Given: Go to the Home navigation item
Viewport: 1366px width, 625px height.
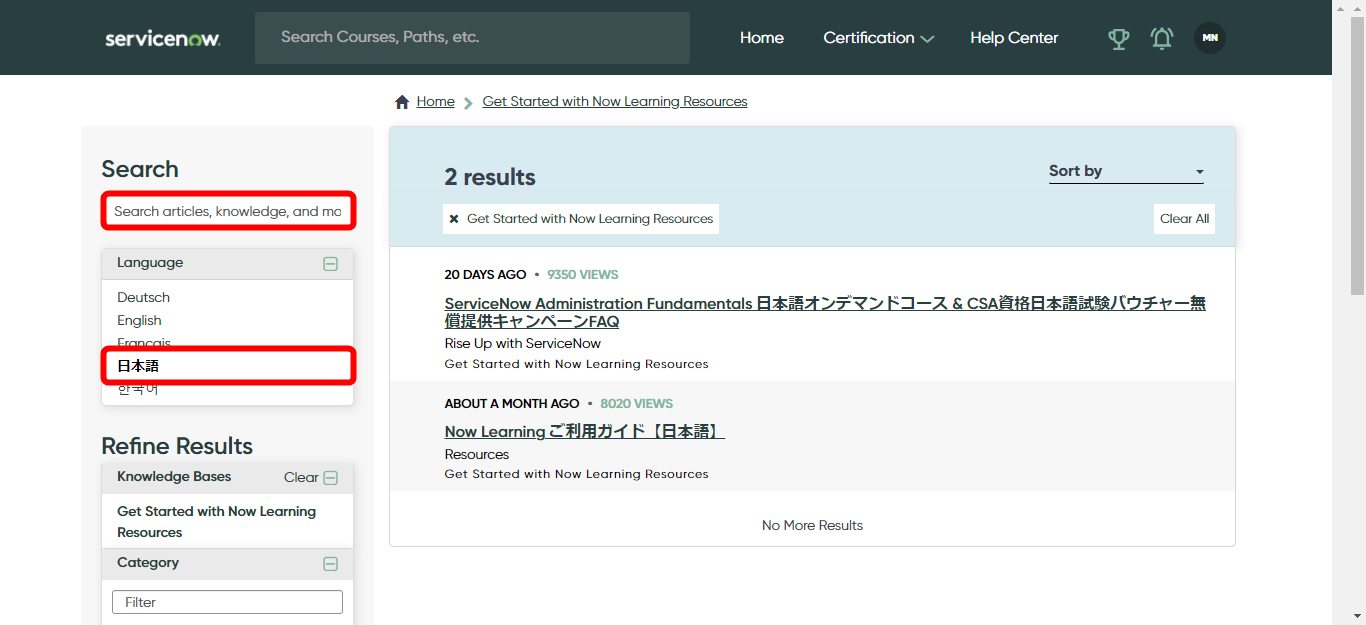Looking at the screenshot, I should point(762,38).
